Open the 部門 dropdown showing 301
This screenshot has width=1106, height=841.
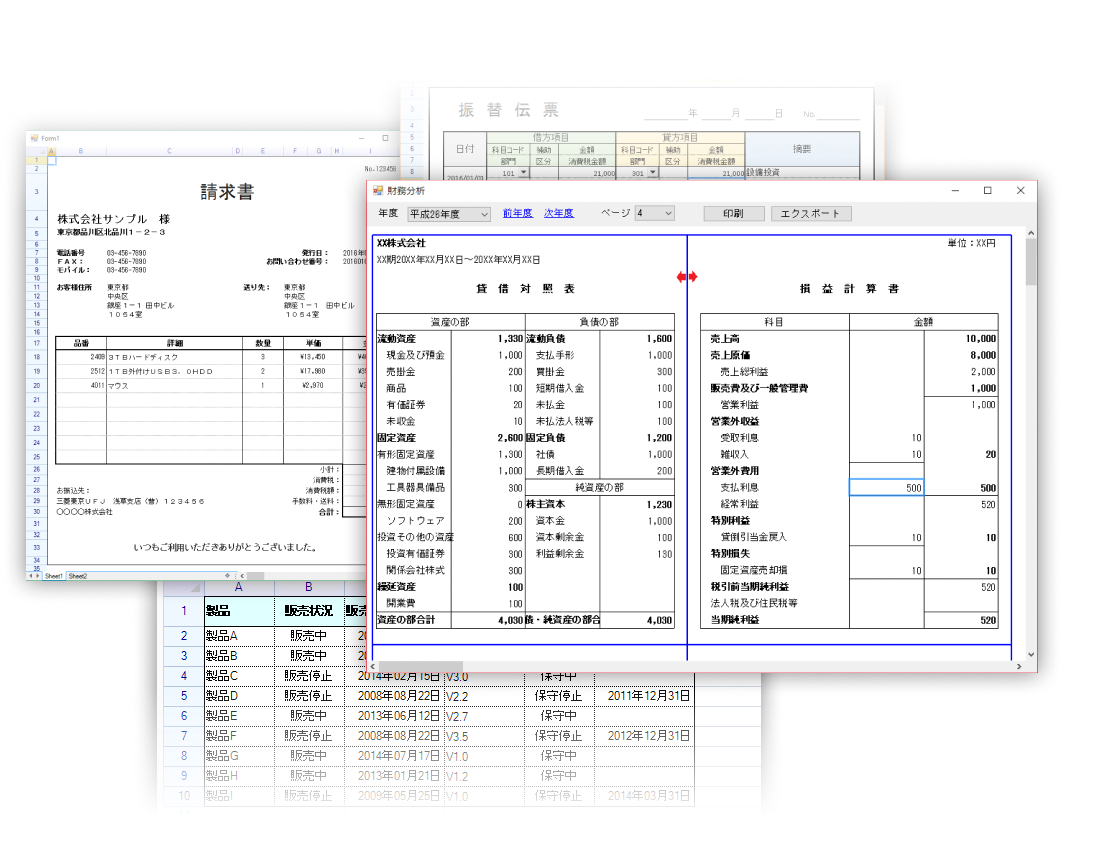pyautogui.click(x=652, y=172)
